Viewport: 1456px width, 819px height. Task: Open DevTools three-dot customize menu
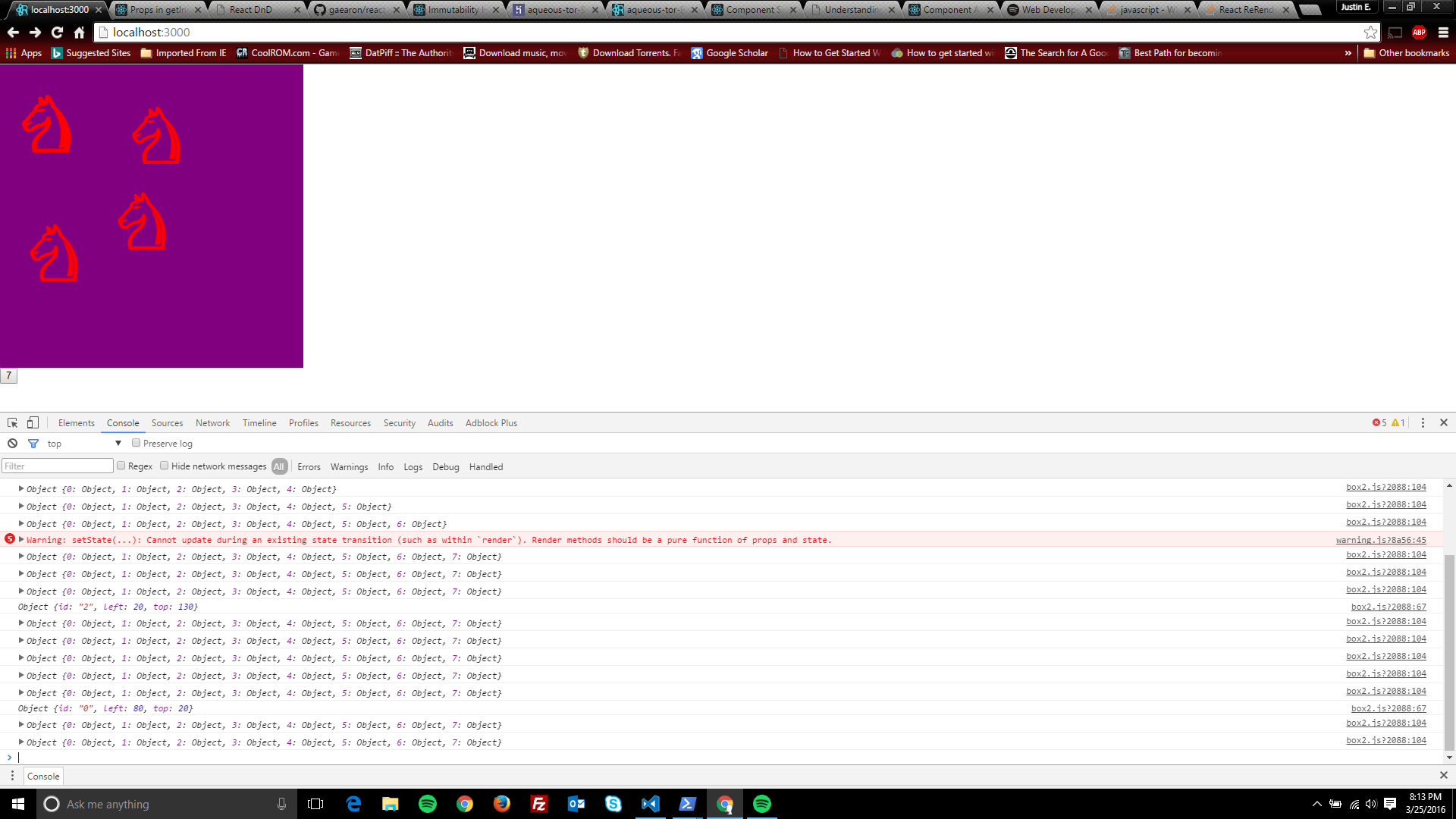(x=1423, y=423)
